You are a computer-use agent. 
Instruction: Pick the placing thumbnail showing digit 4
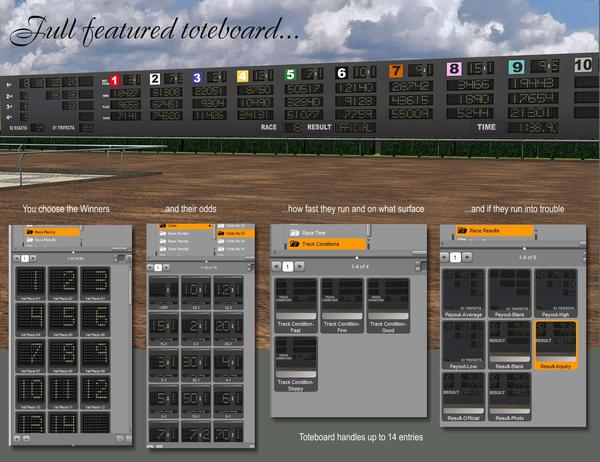click(31, 320)
